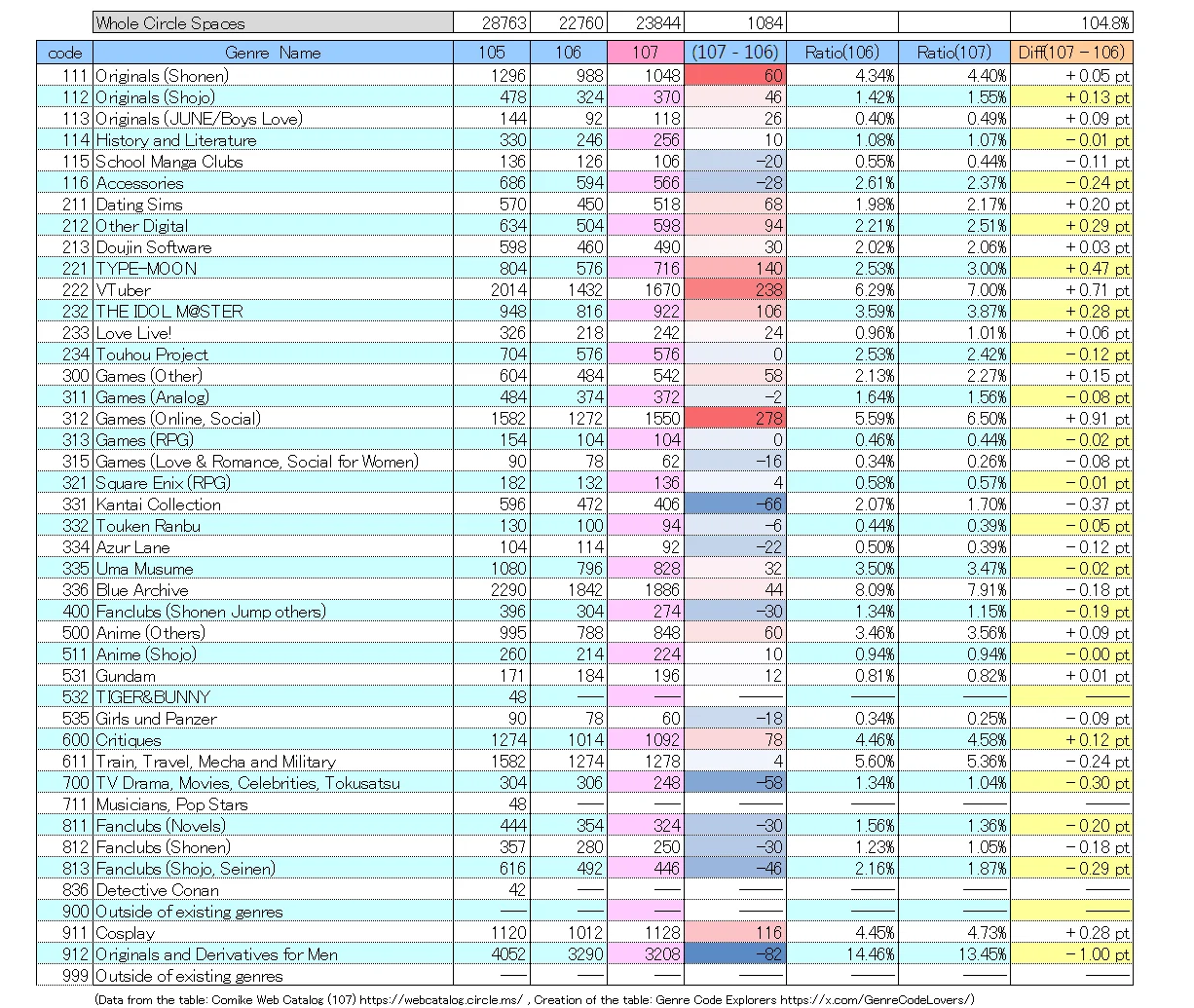
Task: Click the 'History and Literature' cell
Action: (273, 140)
